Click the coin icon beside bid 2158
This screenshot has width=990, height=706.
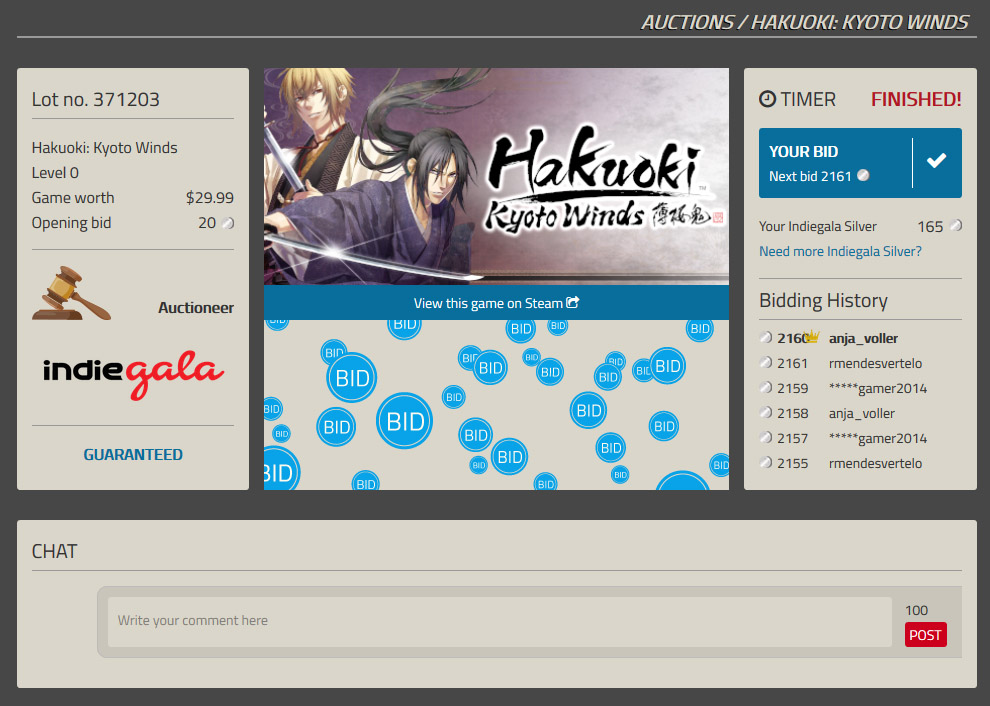pos(766,413)
